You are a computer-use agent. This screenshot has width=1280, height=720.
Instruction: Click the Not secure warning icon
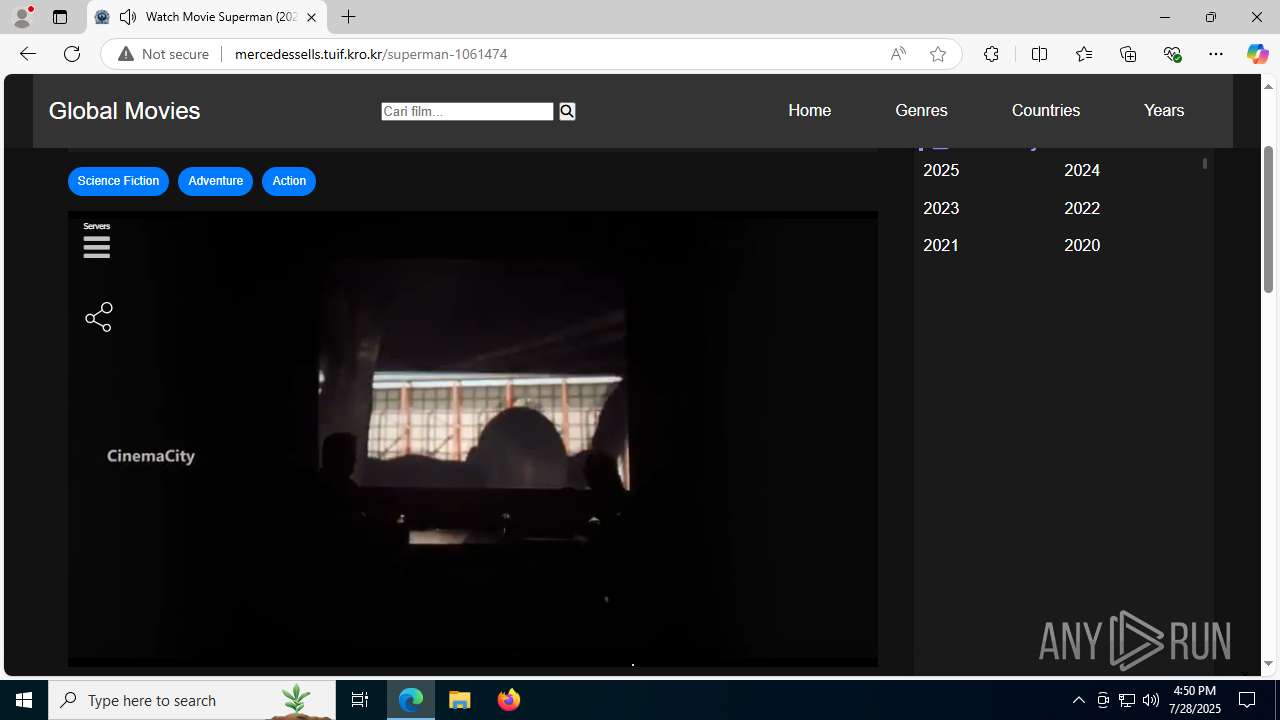pyautogui.click(x=126, y=54)
